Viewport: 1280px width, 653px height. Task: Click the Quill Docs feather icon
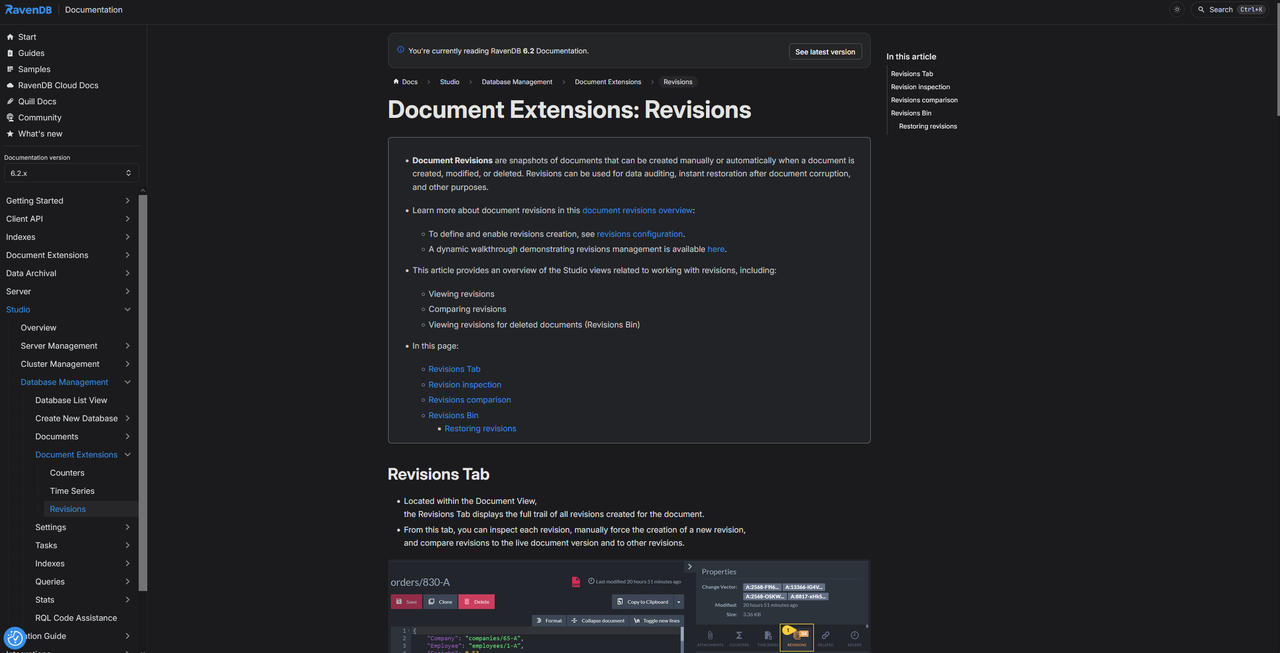(10, 101)
